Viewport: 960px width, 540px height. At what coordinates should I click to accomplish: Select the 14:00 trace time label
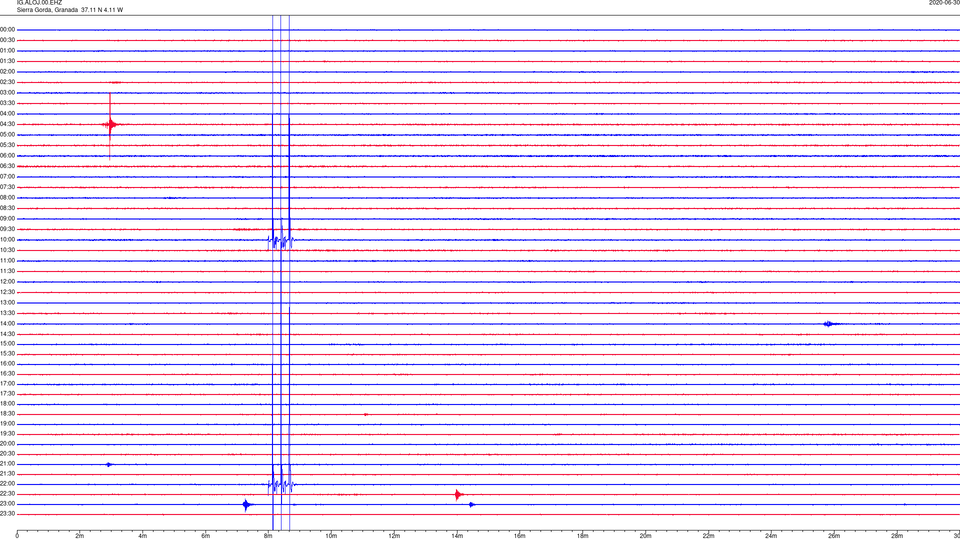tap(8, 324)
